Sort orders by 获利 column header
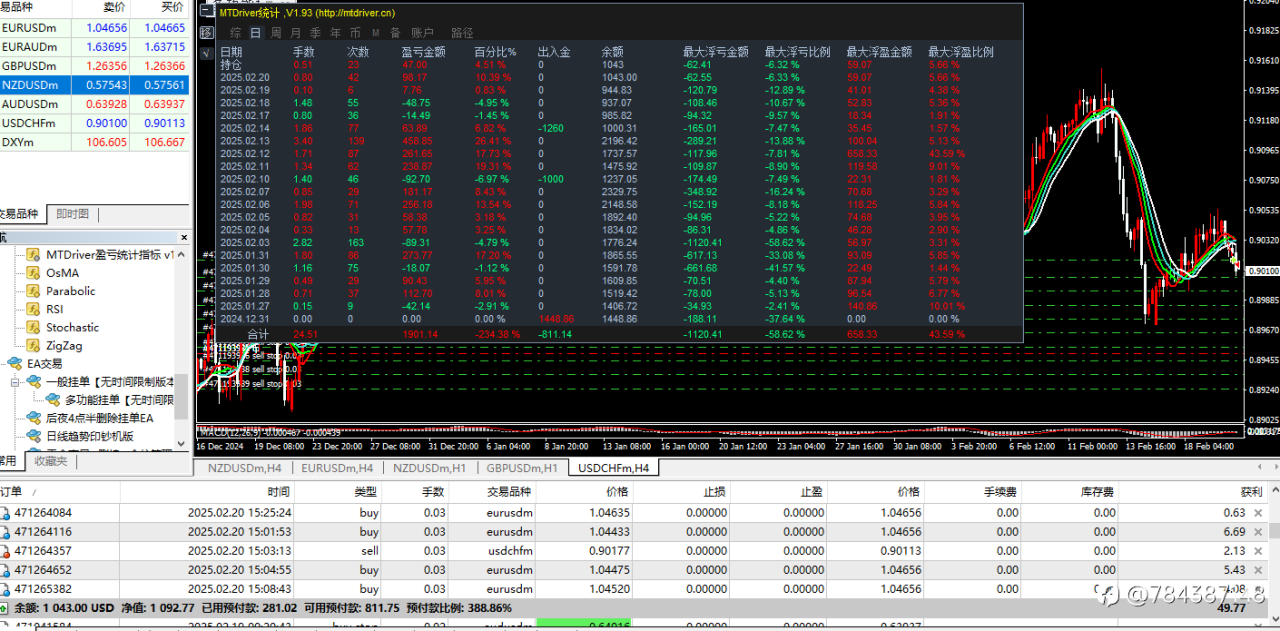The height and width of the screenshot is (631, 1280). [x=1250, y=492]
